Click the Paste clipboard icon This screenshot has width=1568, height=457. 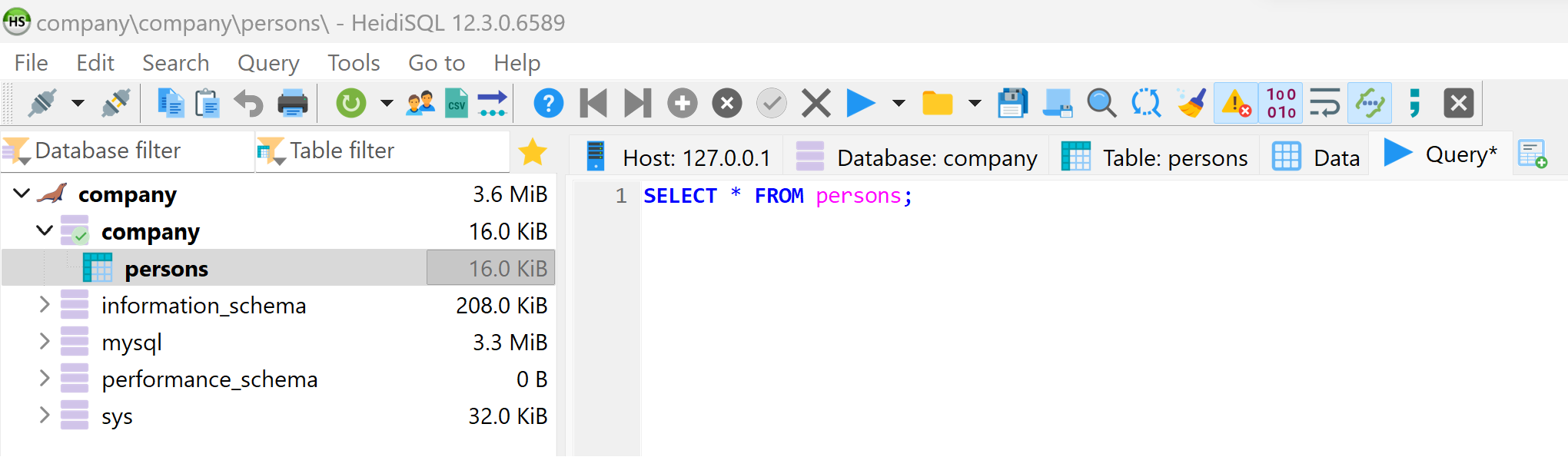point(208,103)
